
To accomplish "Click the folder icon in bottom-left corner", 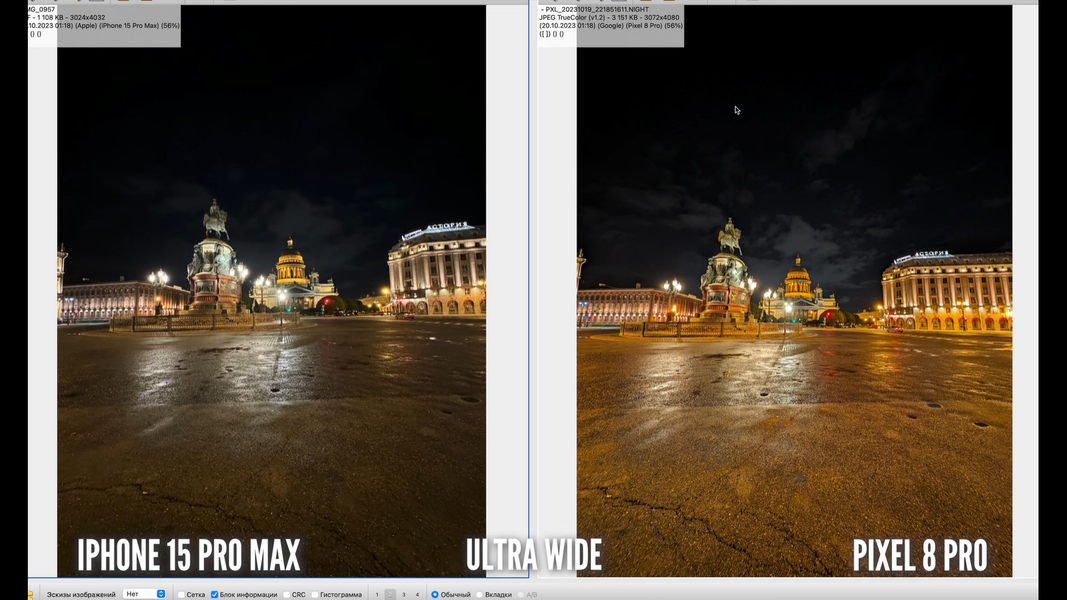I will tap(30, 595).
